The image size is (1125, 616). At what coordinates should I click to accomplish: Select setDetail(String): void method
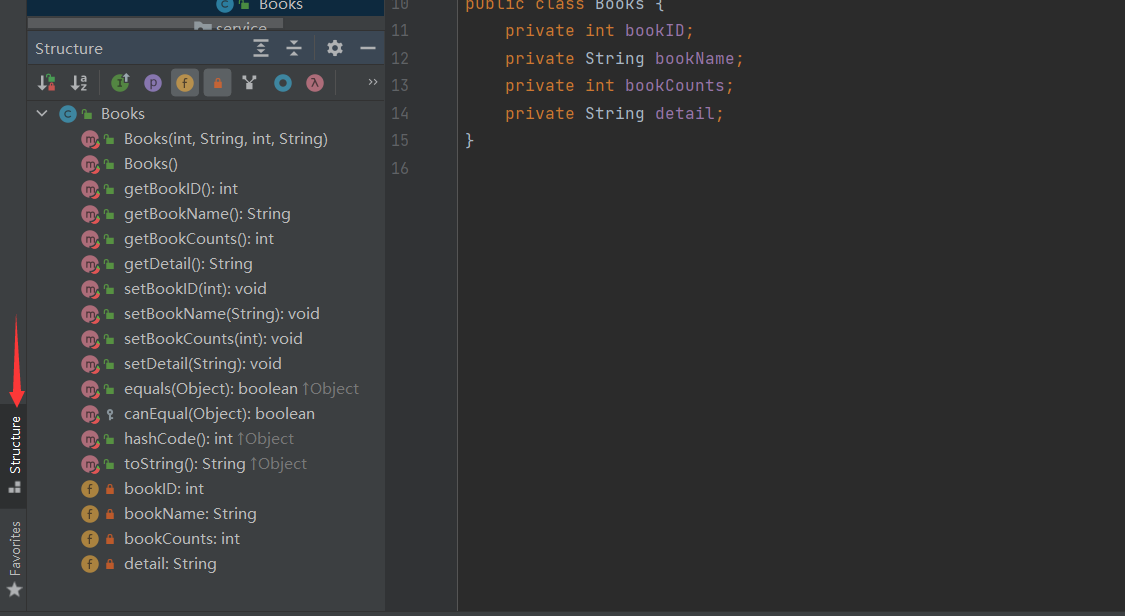pyautogui.click(x=202, y=364)
